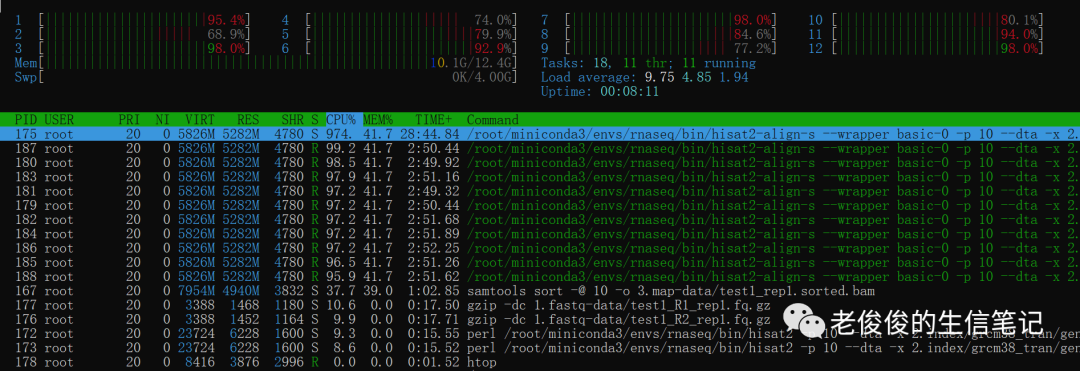Sort by the RES column header
The width and height of the screenshot is (1080, 371).
pyautogui.click(x=248, y=119)
